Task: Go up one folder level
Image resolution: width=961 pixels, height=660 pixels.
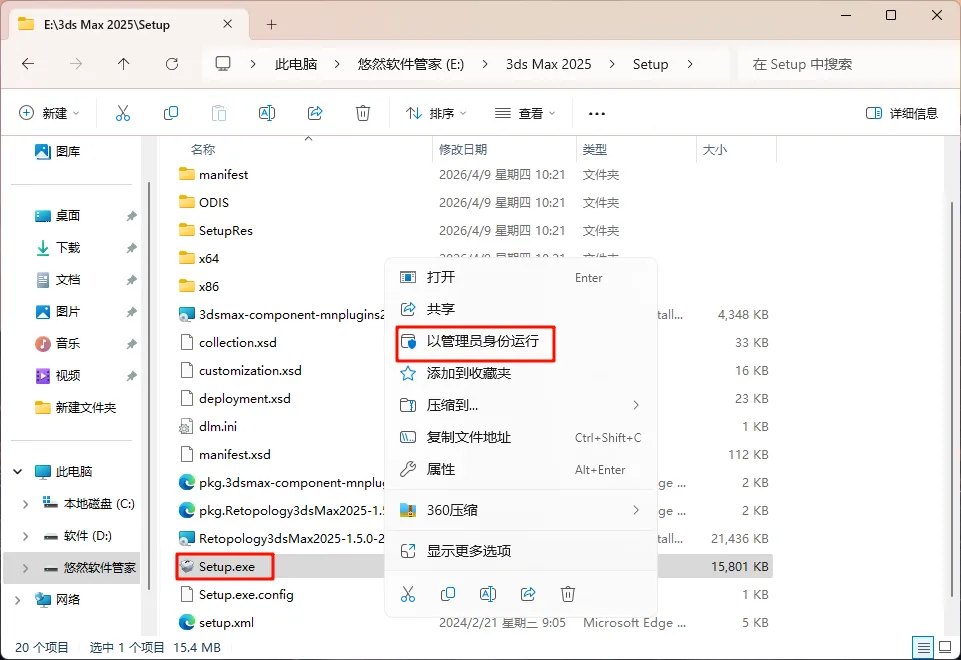Action: point(124,64)
